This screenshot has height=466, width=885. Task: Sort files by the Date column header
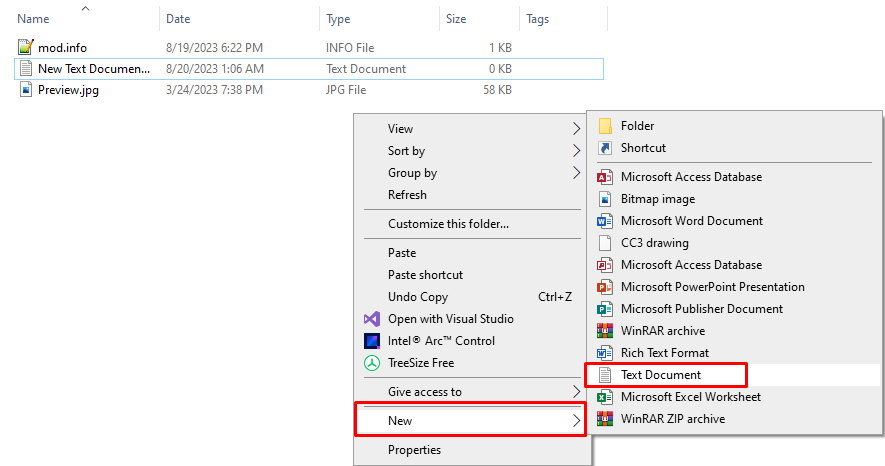[178, 19]
